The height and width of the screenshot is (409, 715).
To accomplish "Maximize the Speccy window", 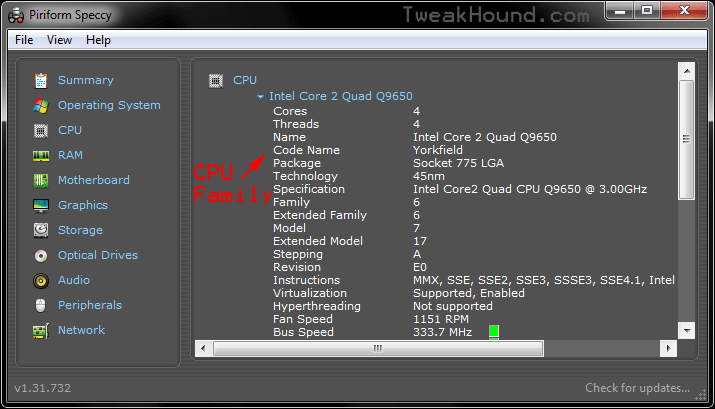I will pos(647,10).
